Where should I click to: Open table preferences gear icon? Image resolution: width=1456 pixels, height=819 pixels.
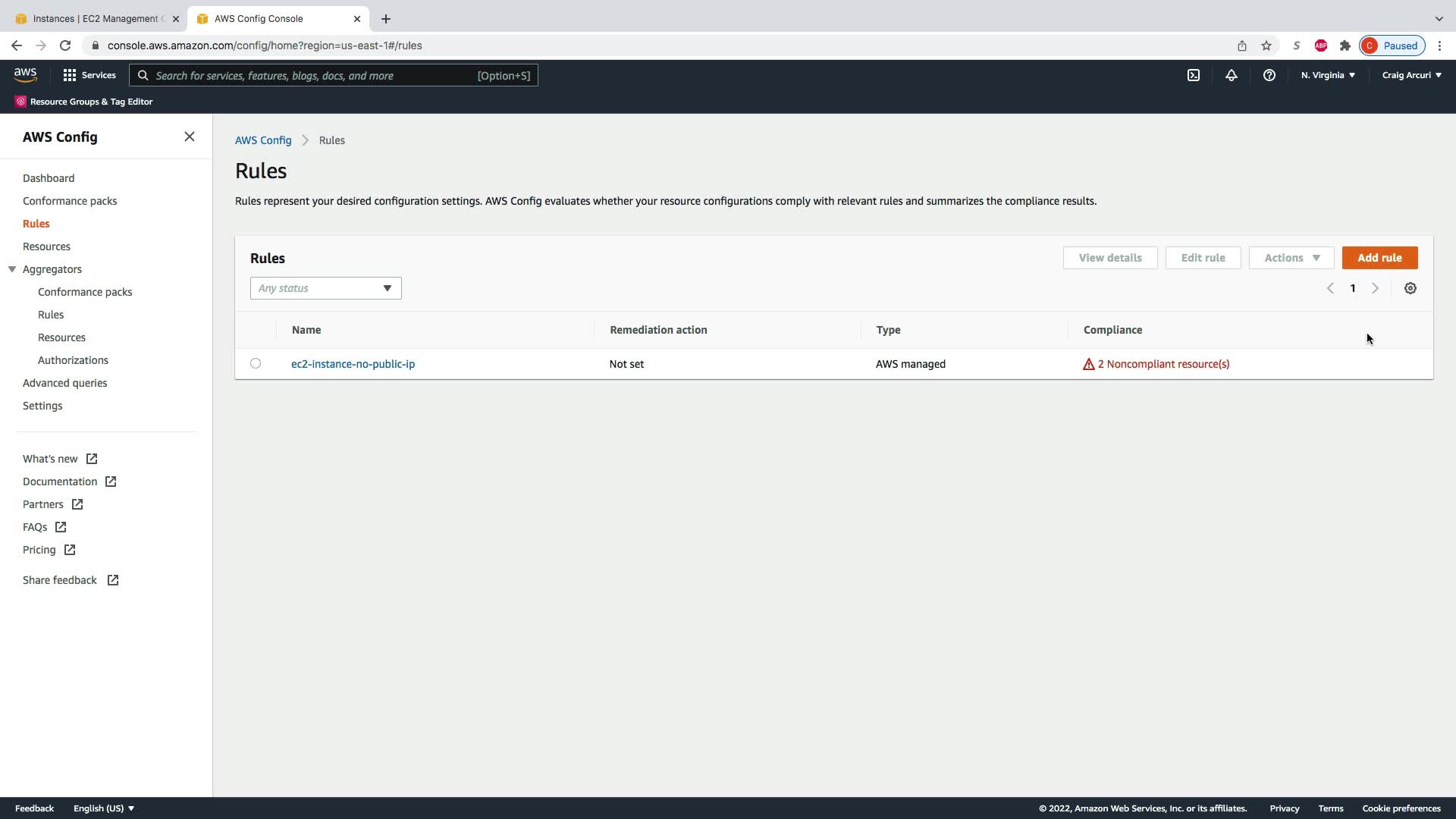1410,288
